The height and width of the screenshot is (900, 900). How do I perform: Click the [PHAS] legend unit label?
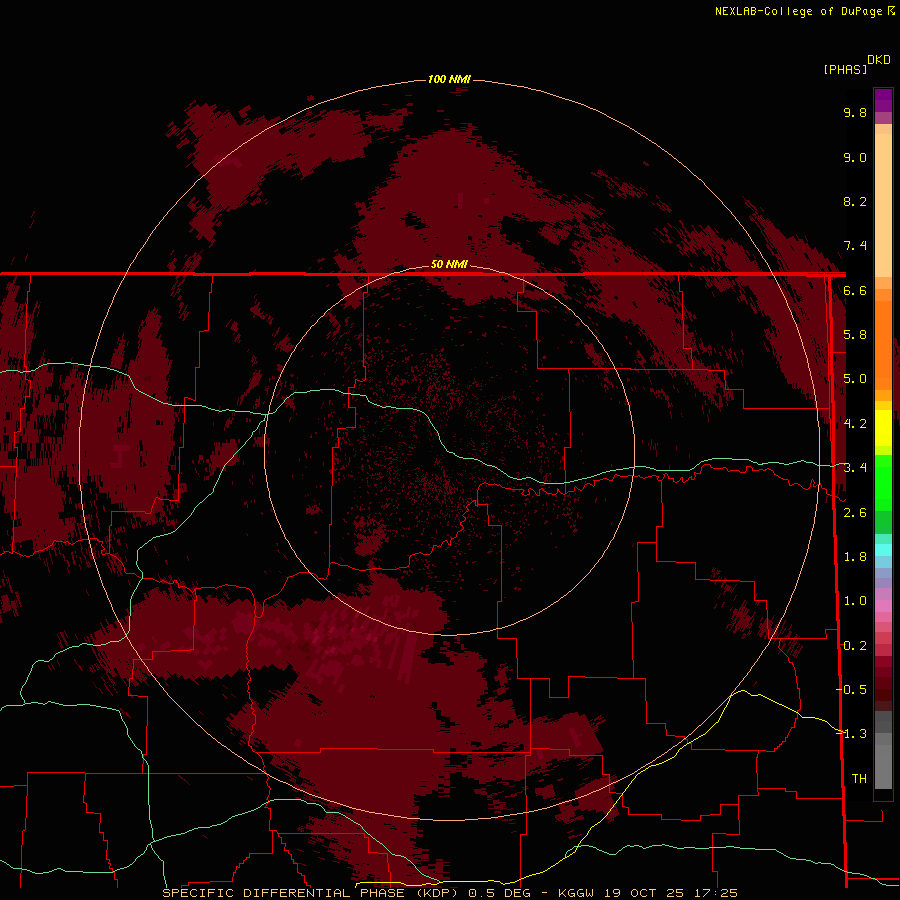pyautogui.click(x=845, y=69)
